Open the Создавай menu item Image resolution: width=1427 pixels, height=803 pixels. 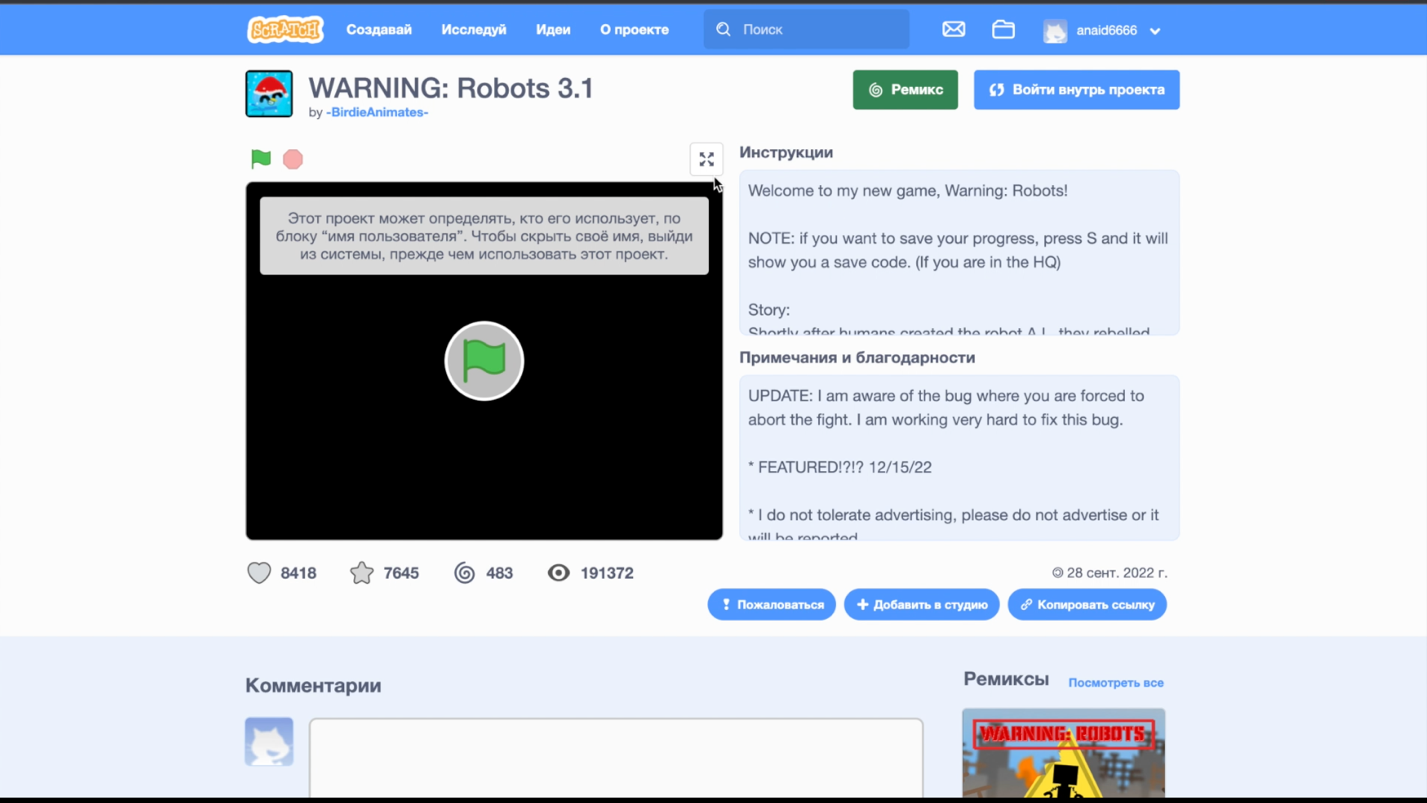(379, 30)
